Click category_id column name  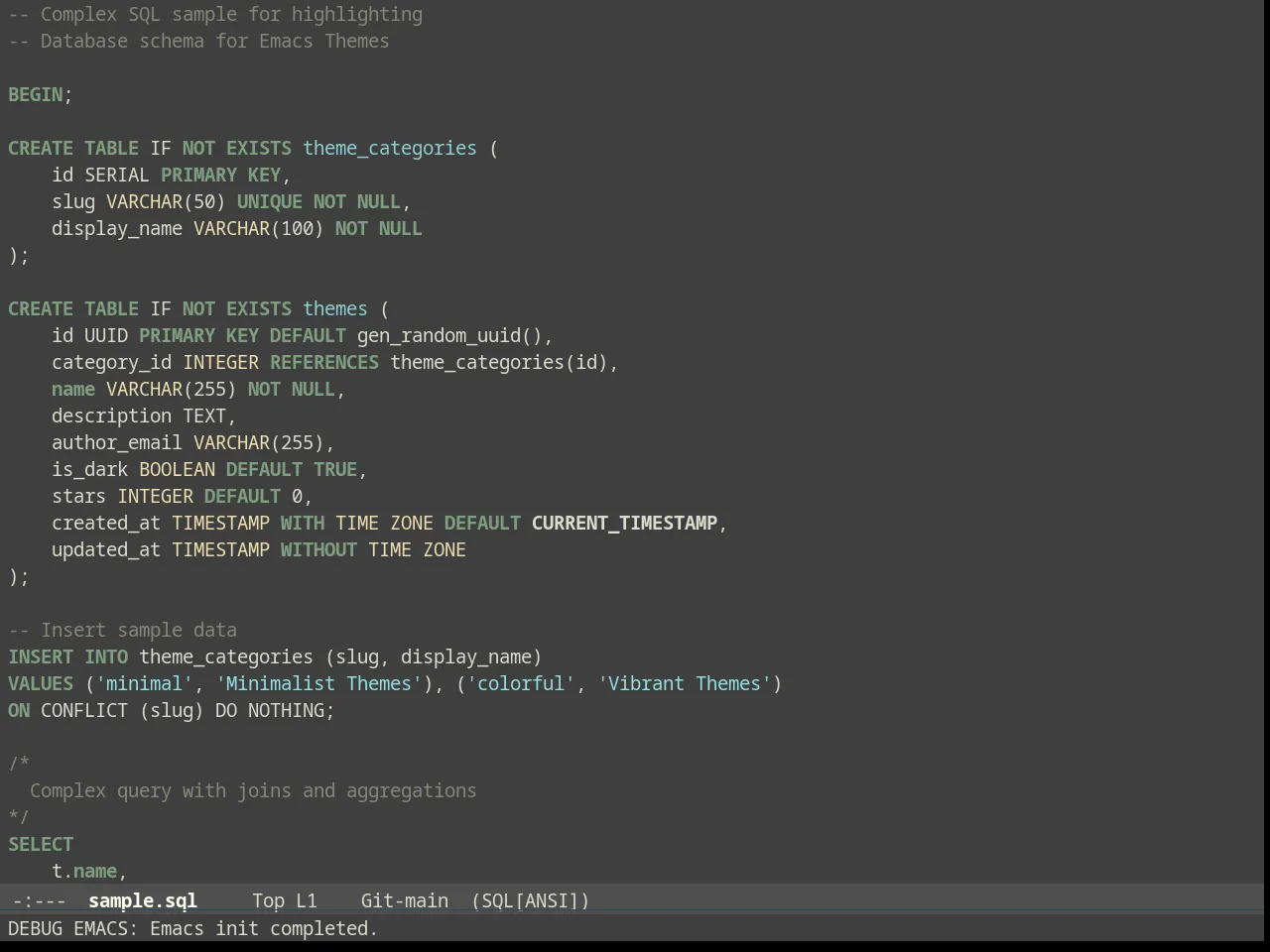click(x=112, y=362)
